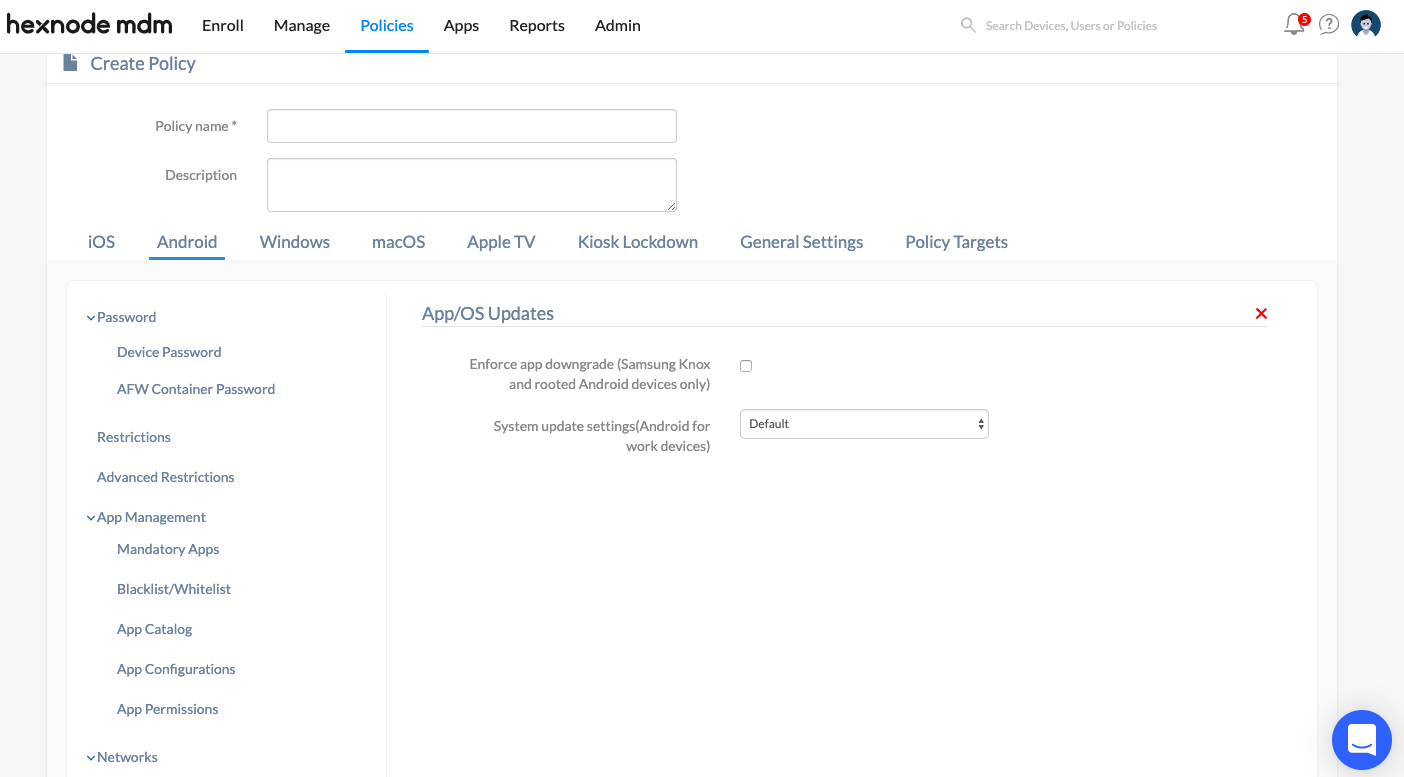
Task: Select Device Password in sidebar
Action: point(169,352)
